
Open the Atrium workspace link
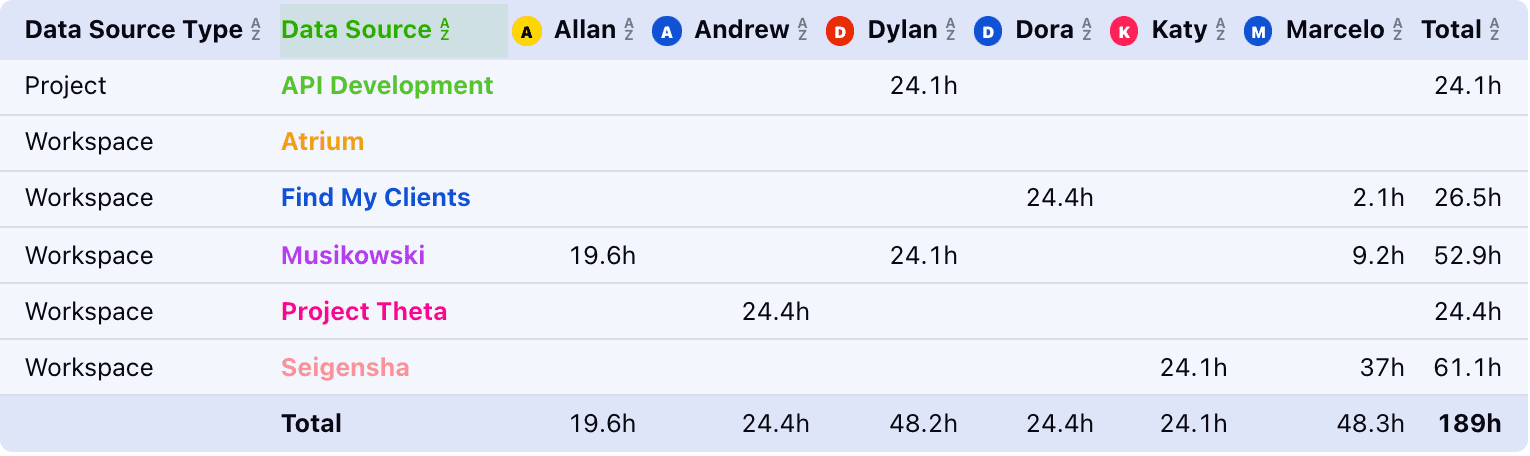pos(322,142)
